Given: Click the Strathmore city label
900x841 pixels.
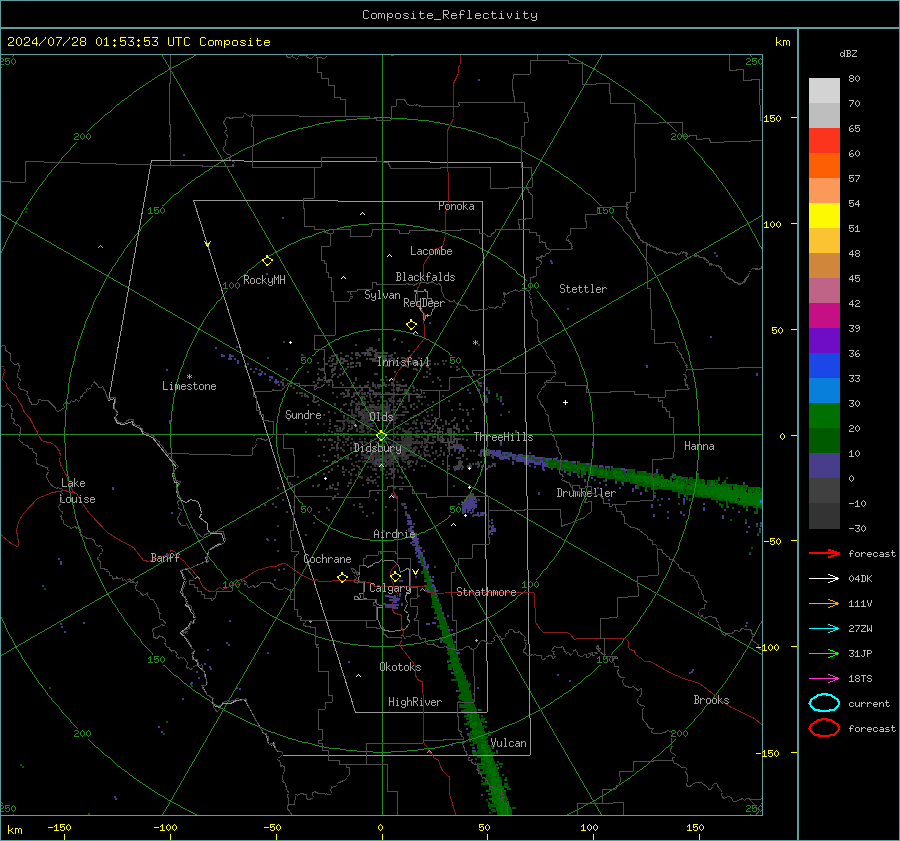Looking at the screenshot, I should coord(486,592).
